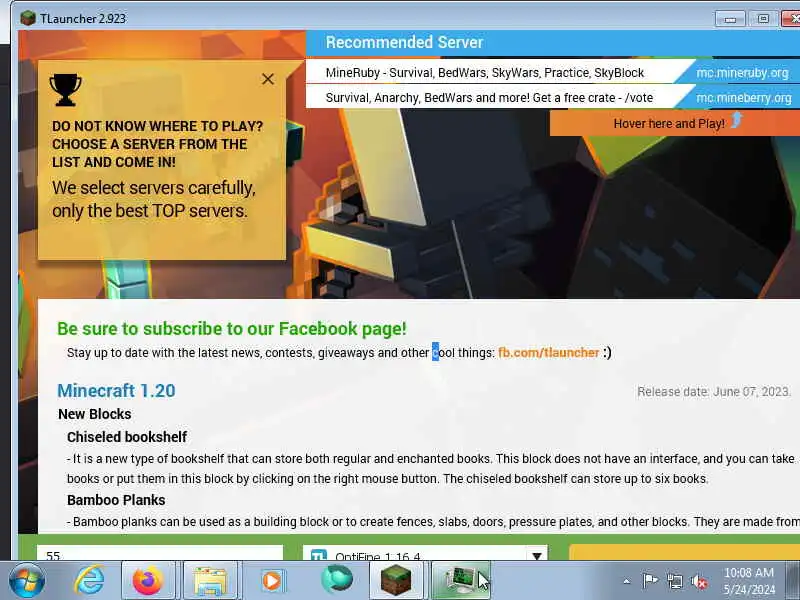Open Windows Media Player from the taskbar
Image resolution: width=800 pixels, height=600 pixels.
[272, 581]
